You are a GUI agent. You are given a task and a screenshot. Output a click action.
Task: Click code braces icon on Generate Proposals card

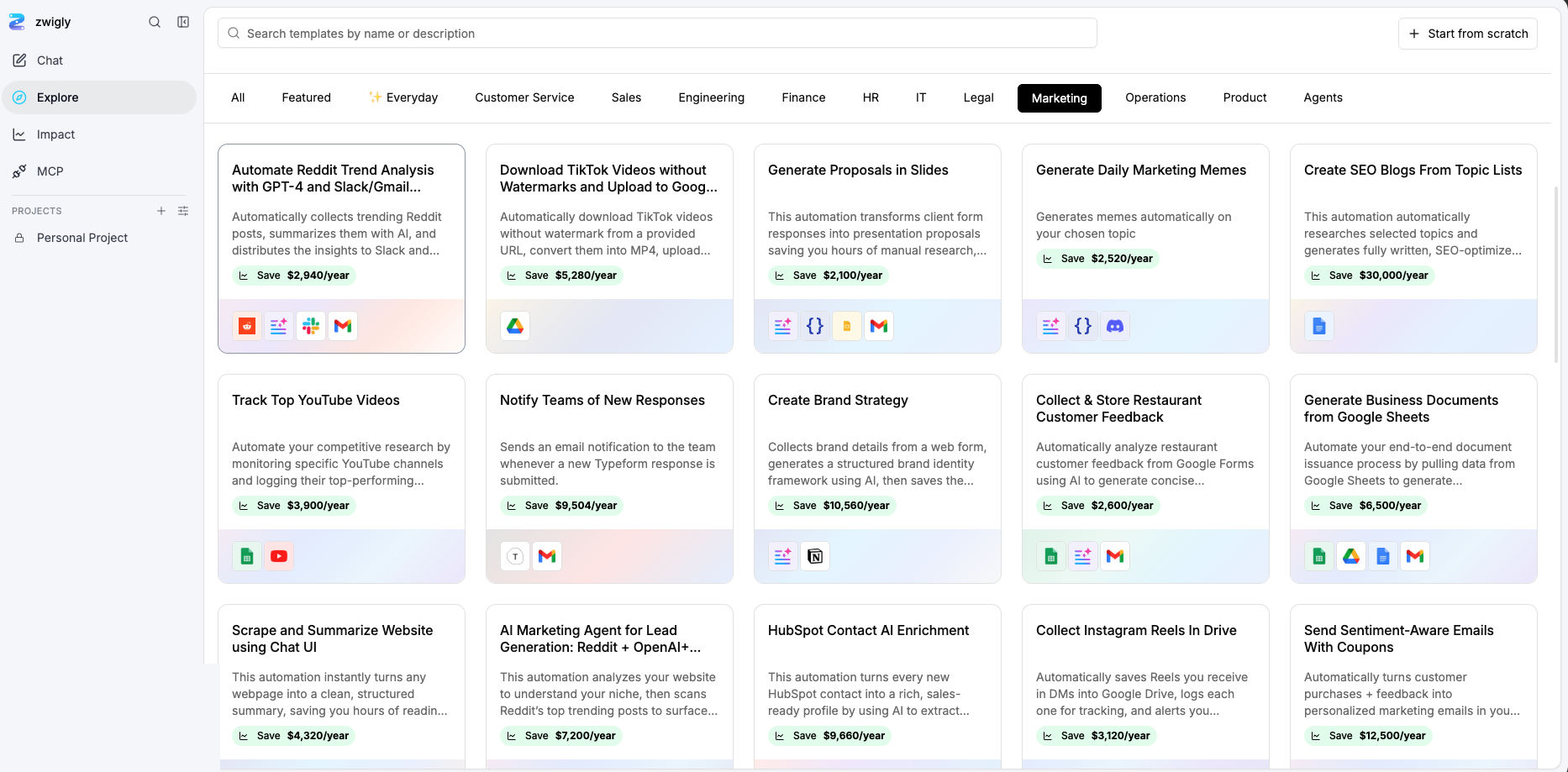tap(815, 326)
